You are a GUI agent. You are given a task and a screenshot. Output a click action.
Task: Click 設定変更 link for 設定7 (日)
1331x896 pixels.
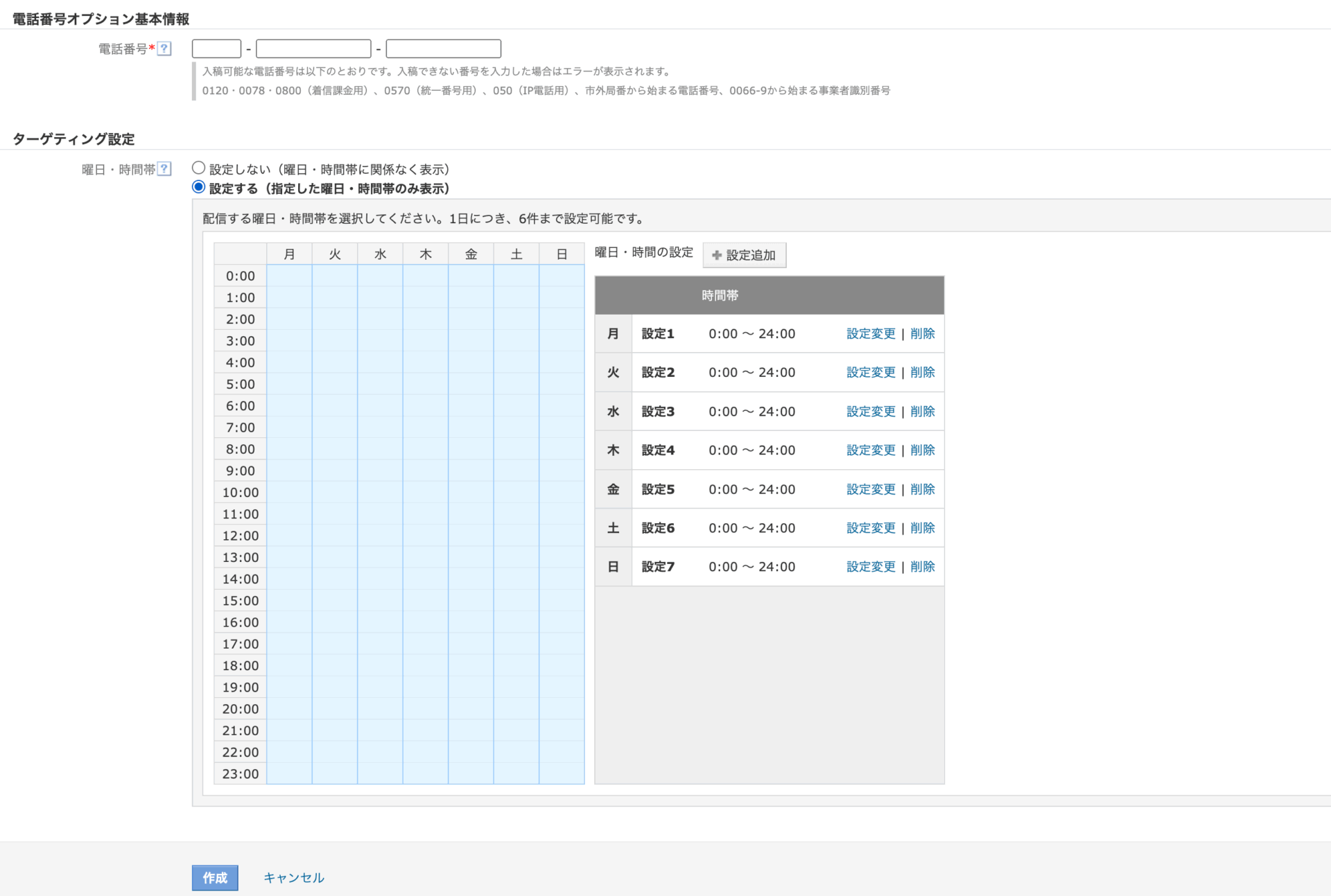click(x=871, y=567)
